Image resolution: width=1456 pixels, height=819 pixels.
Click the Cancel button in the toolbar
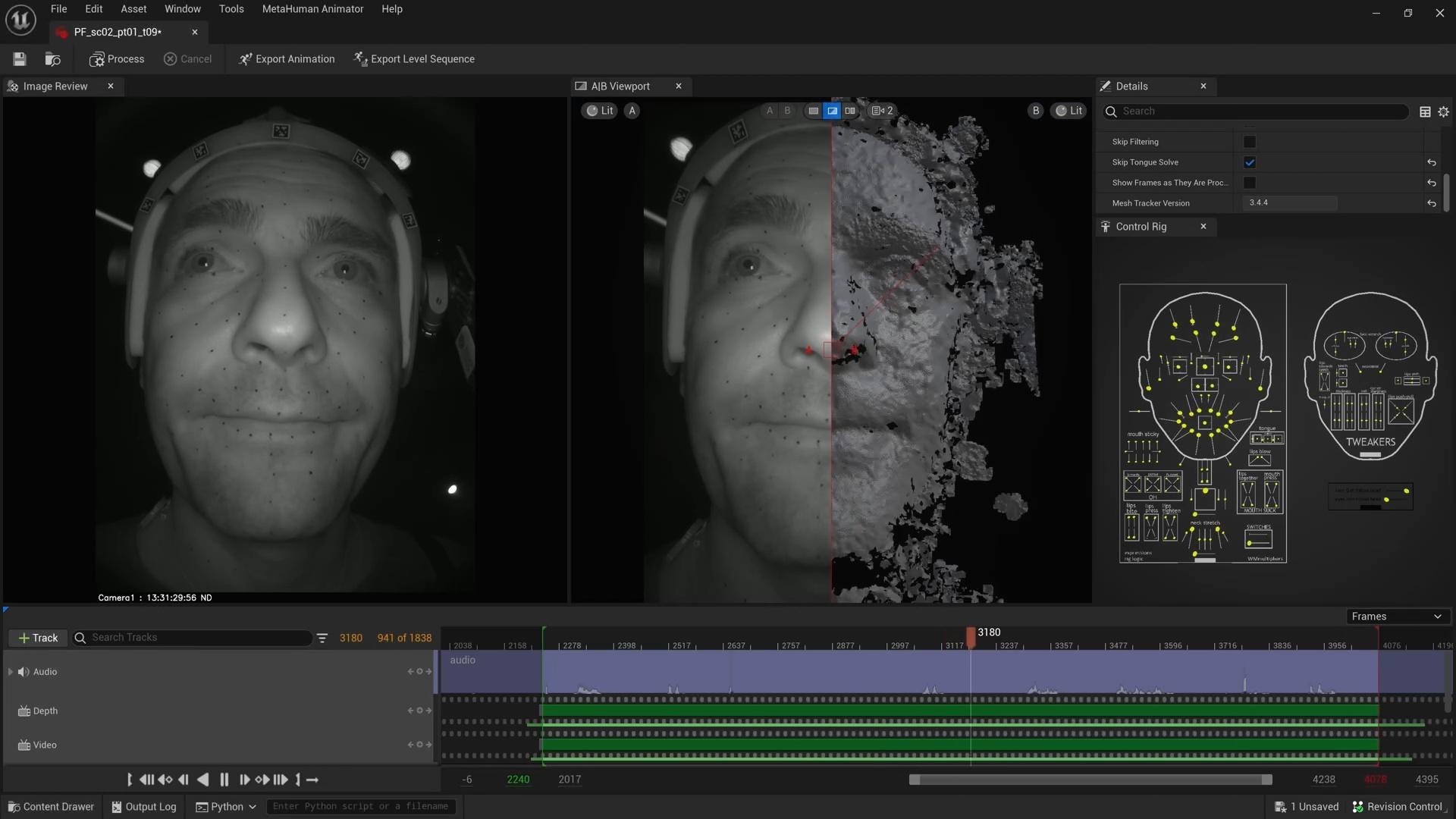pyautogui.click(x=187, y=59)
